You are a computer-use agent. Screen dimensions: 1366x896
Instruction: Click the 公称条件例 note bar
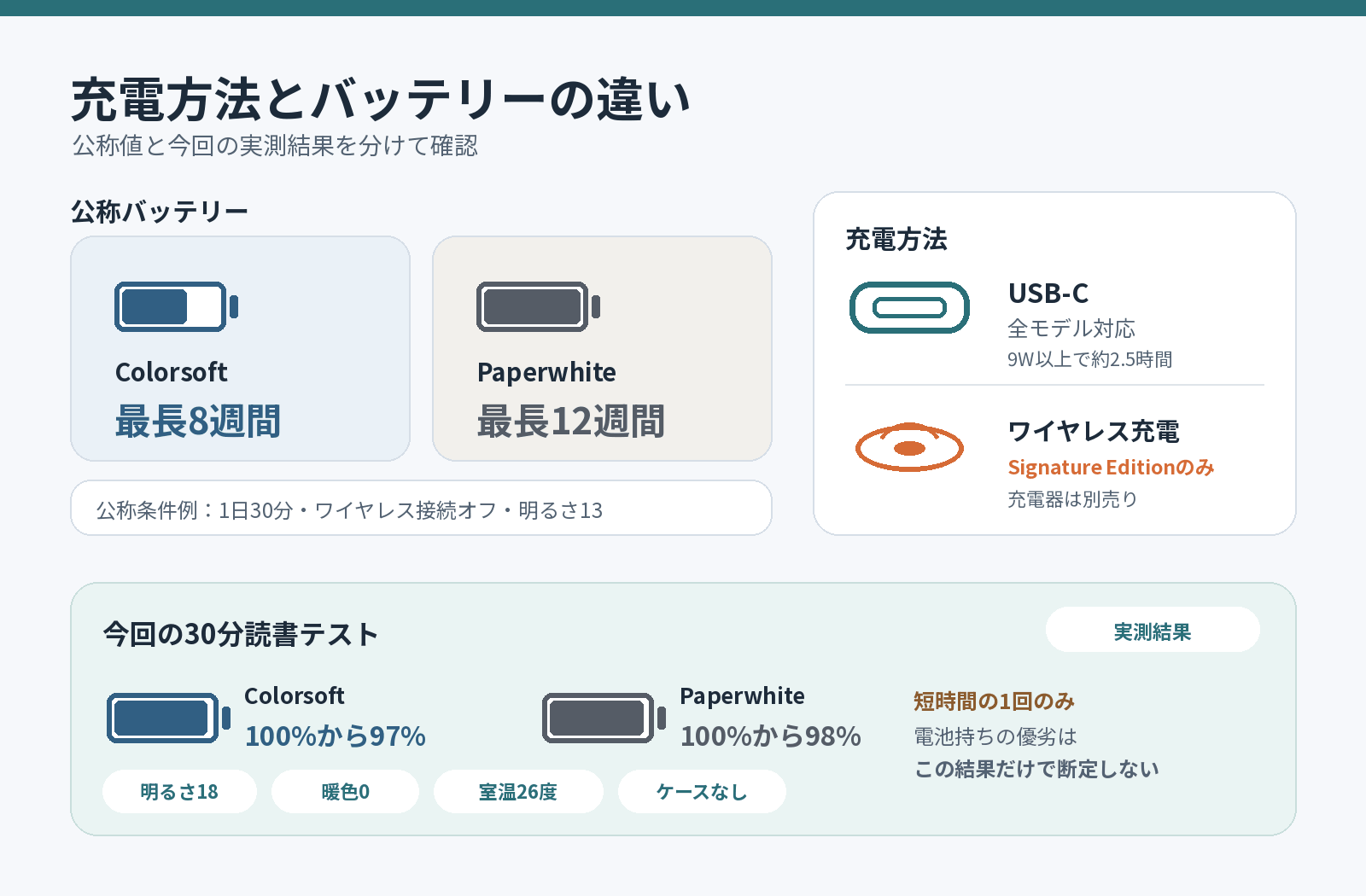(421, 509)
